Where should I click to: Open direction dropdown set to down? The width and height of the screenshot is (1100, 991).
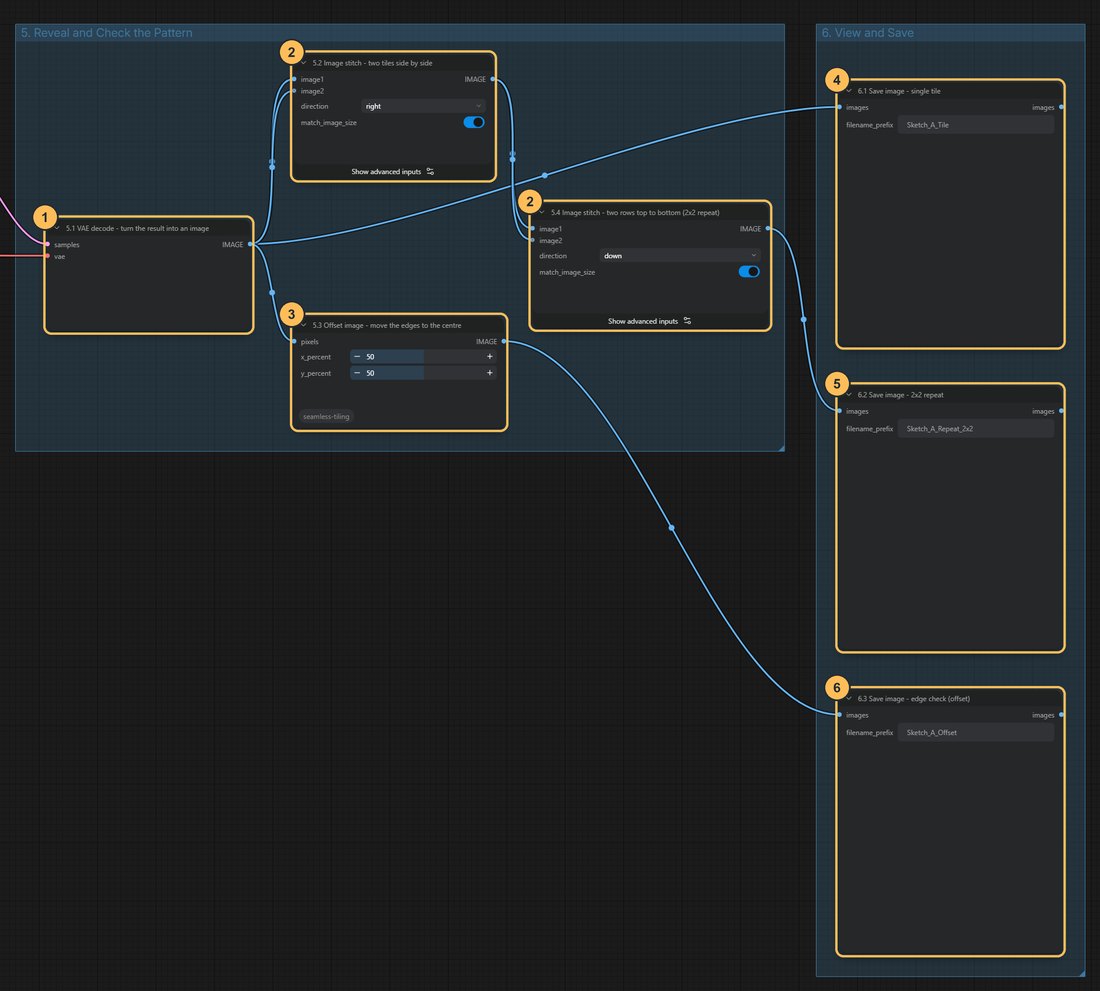[680, 255]
